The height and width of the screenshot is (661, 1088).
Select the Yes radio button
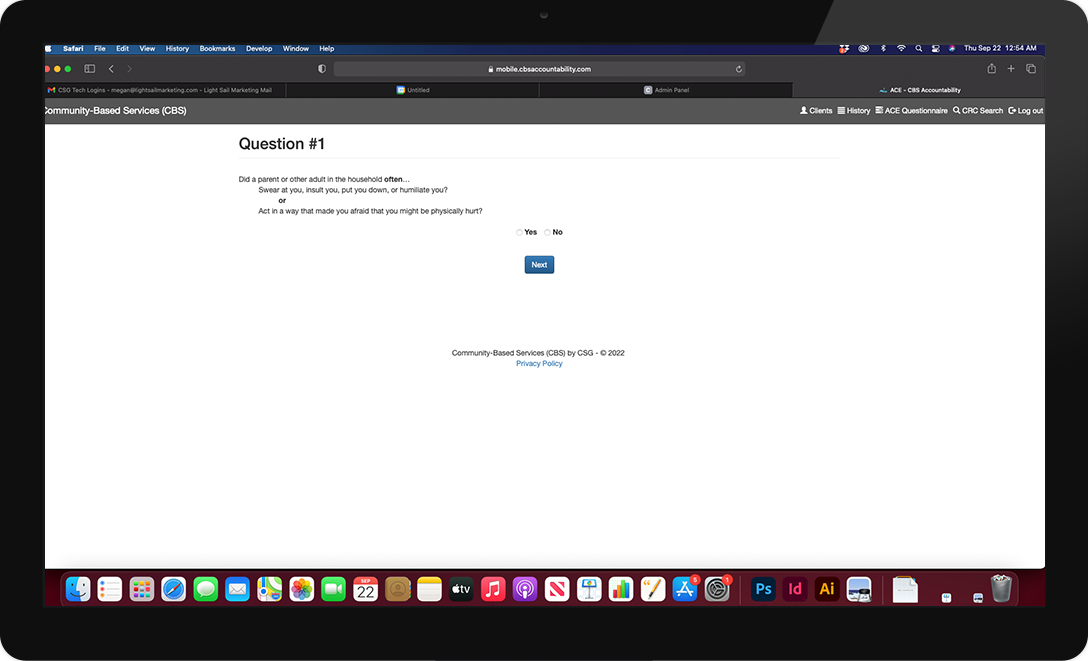coord(520,232)
